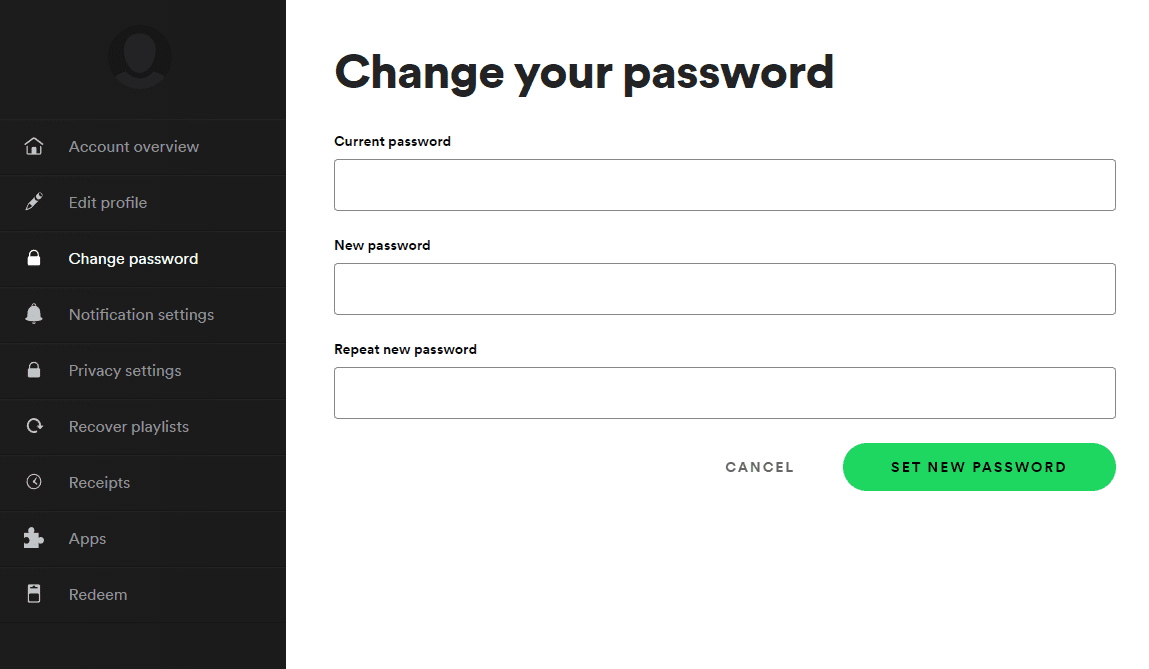Click the lock icon beside Change password
Viewport: 1149px width, 669px height.
pyautogui.click(x=34, y=259)
